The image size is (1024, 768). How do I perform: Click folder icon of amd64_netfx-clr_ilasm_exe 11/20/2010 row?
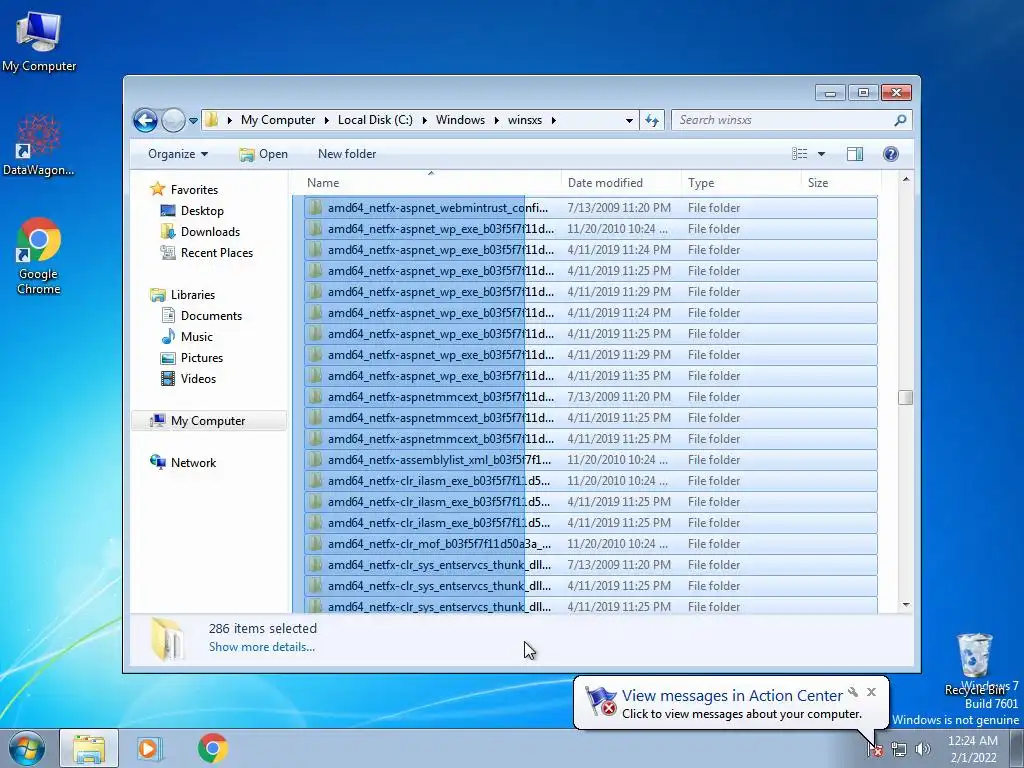(x=315, y=481)
